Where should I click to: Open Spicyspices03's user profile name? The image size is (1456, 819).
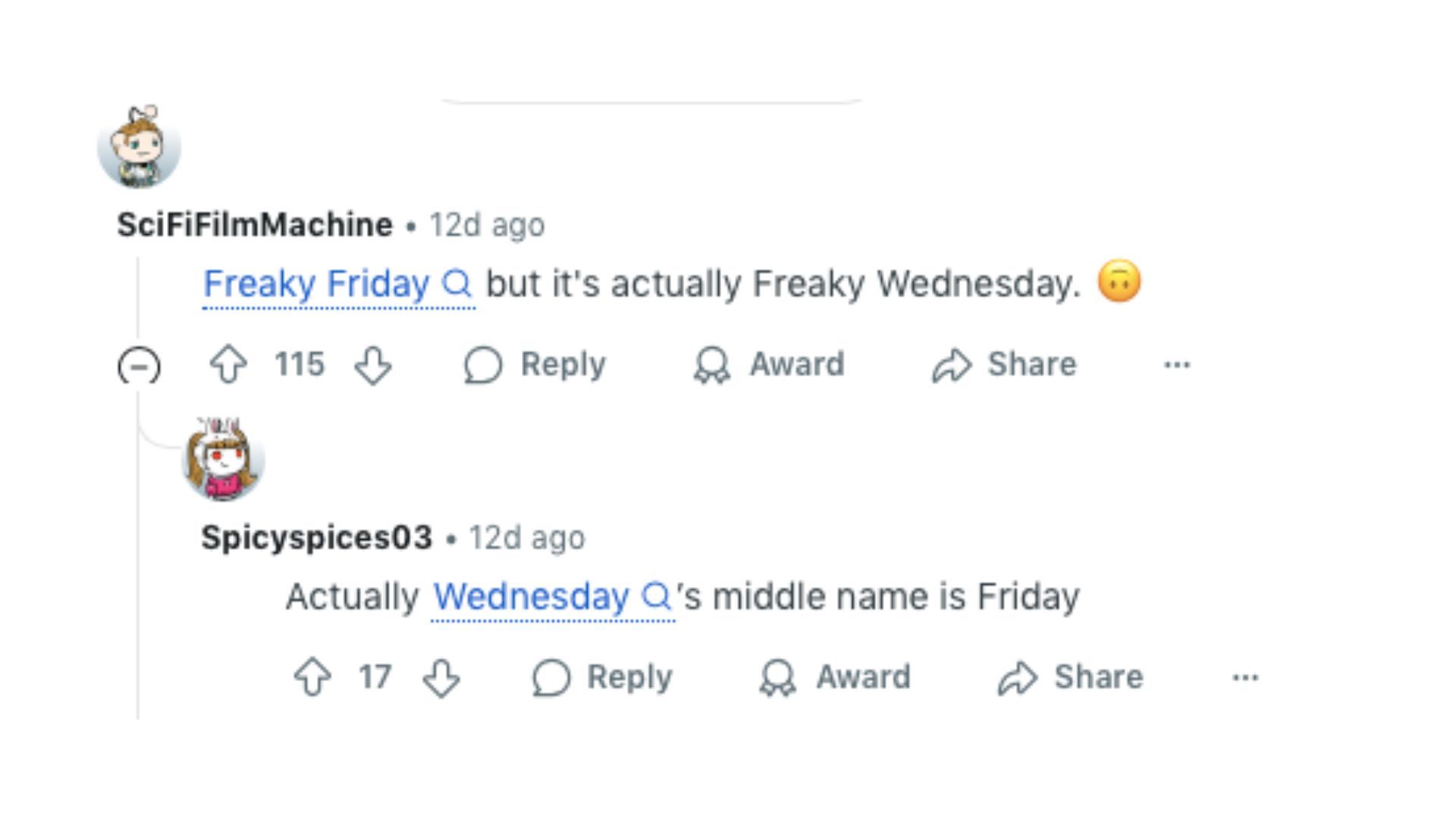(x=316, y=538)
